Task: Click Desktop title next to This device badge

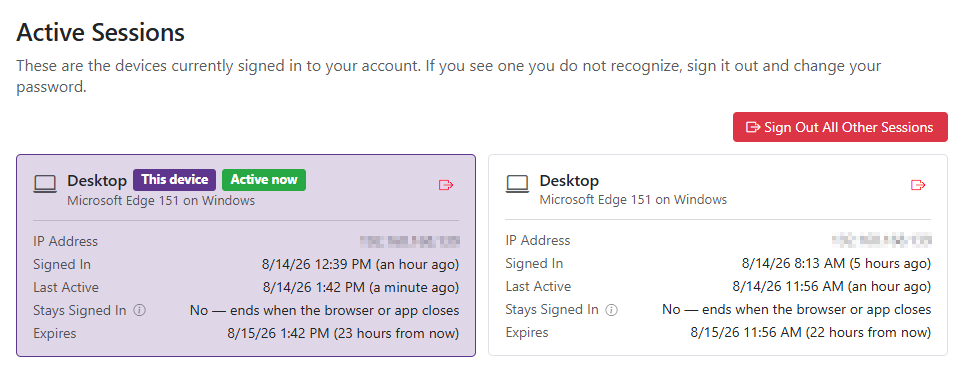Action: (97, 181)
